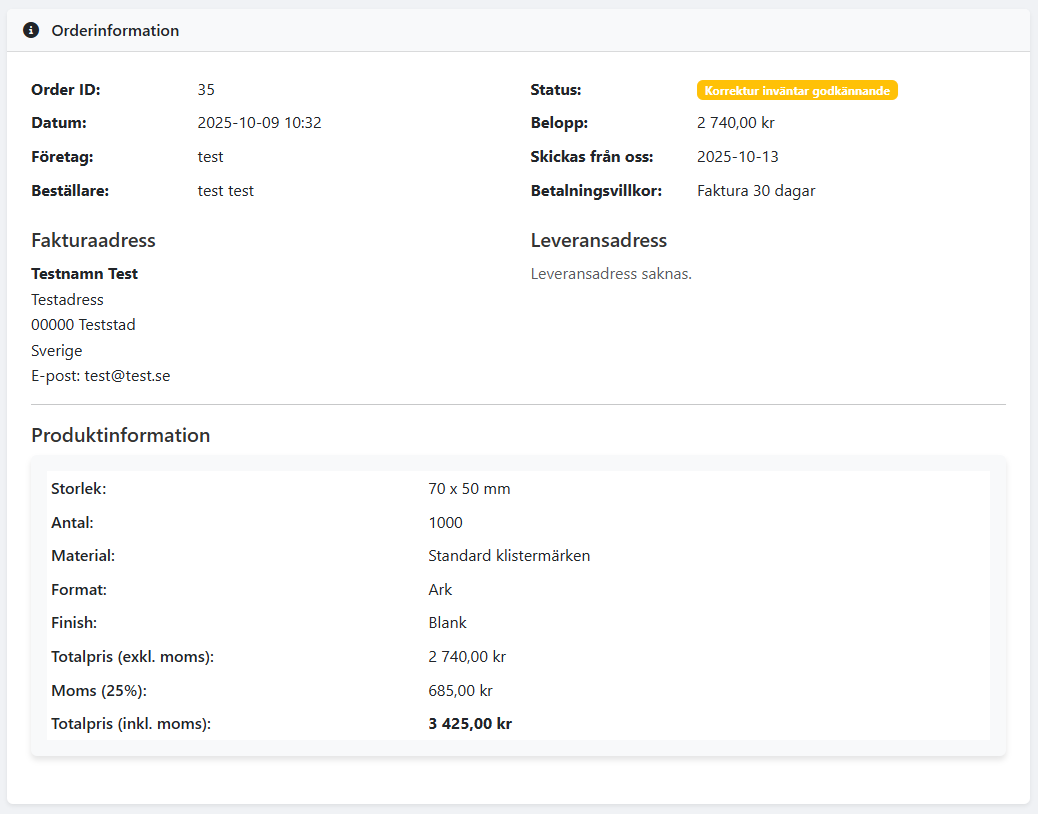Click the Moms amount 685,00 kr
Viewport: 1049px width, 814px height.
(460, 690)
